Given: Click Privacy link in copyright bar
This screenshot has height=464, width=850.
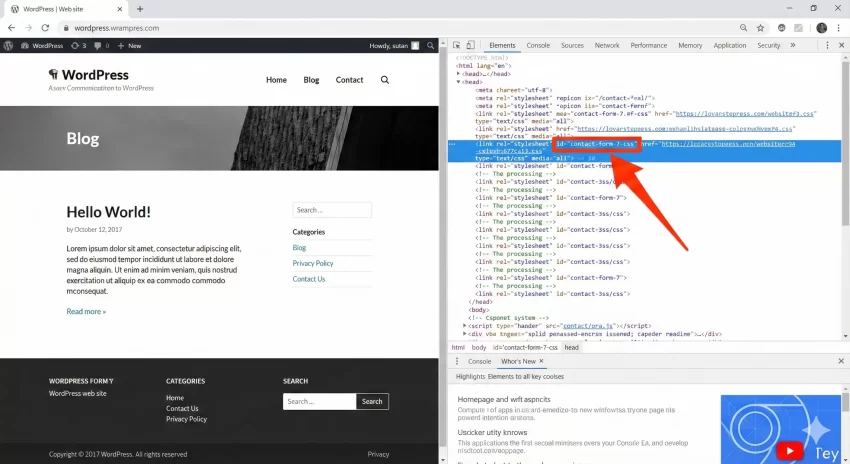Looking at the screenshot, I should click(378, 454).
